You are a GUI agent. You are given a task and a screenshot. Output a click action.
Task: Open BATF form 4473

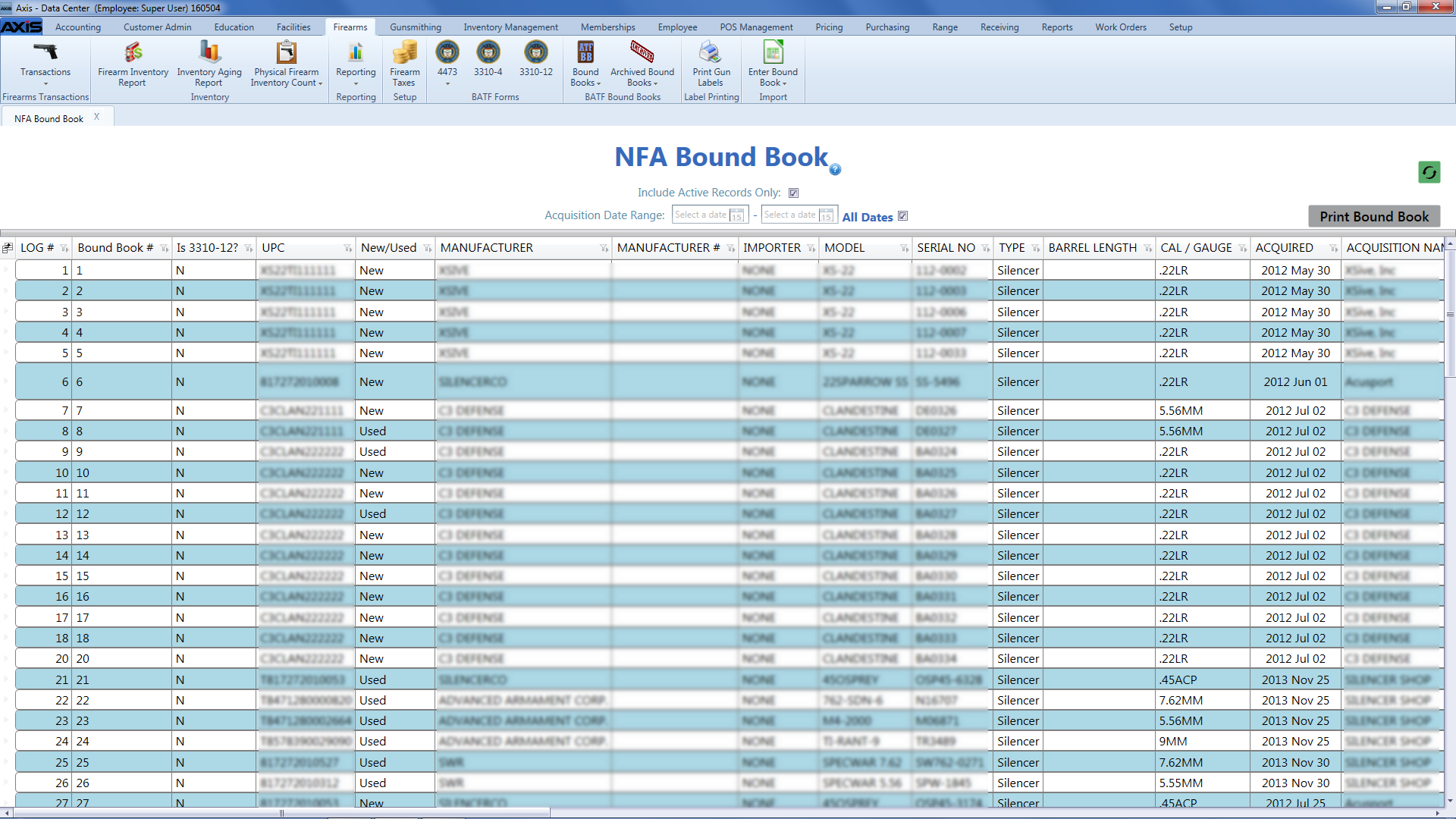tap(447, 52)
